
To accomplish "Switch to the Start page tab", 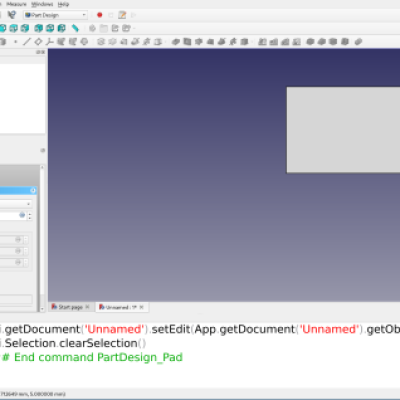I will [70, 307].
